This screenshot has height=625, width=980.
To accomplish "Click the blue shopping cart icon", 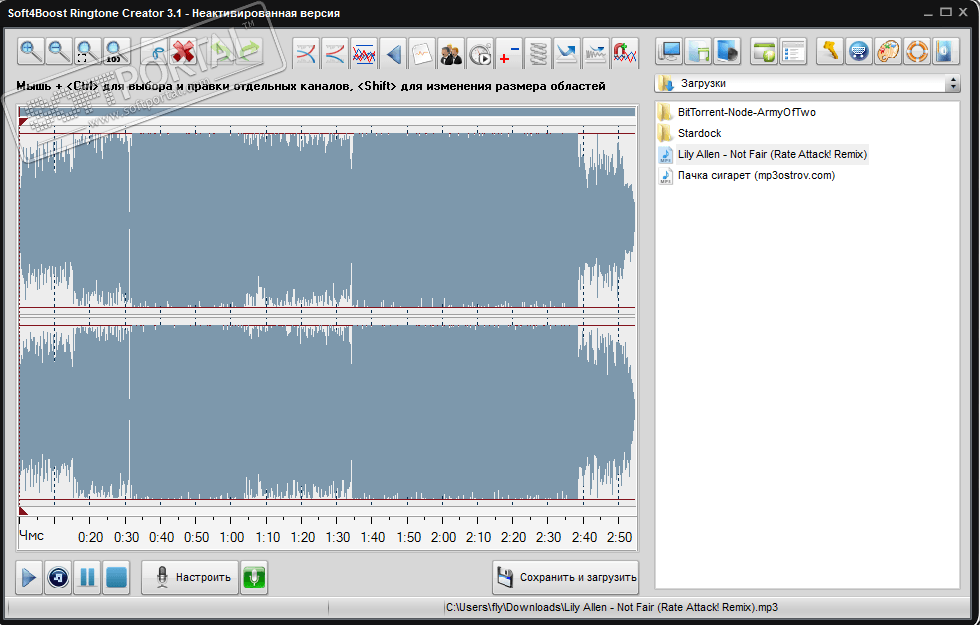I will coord(859,51).
